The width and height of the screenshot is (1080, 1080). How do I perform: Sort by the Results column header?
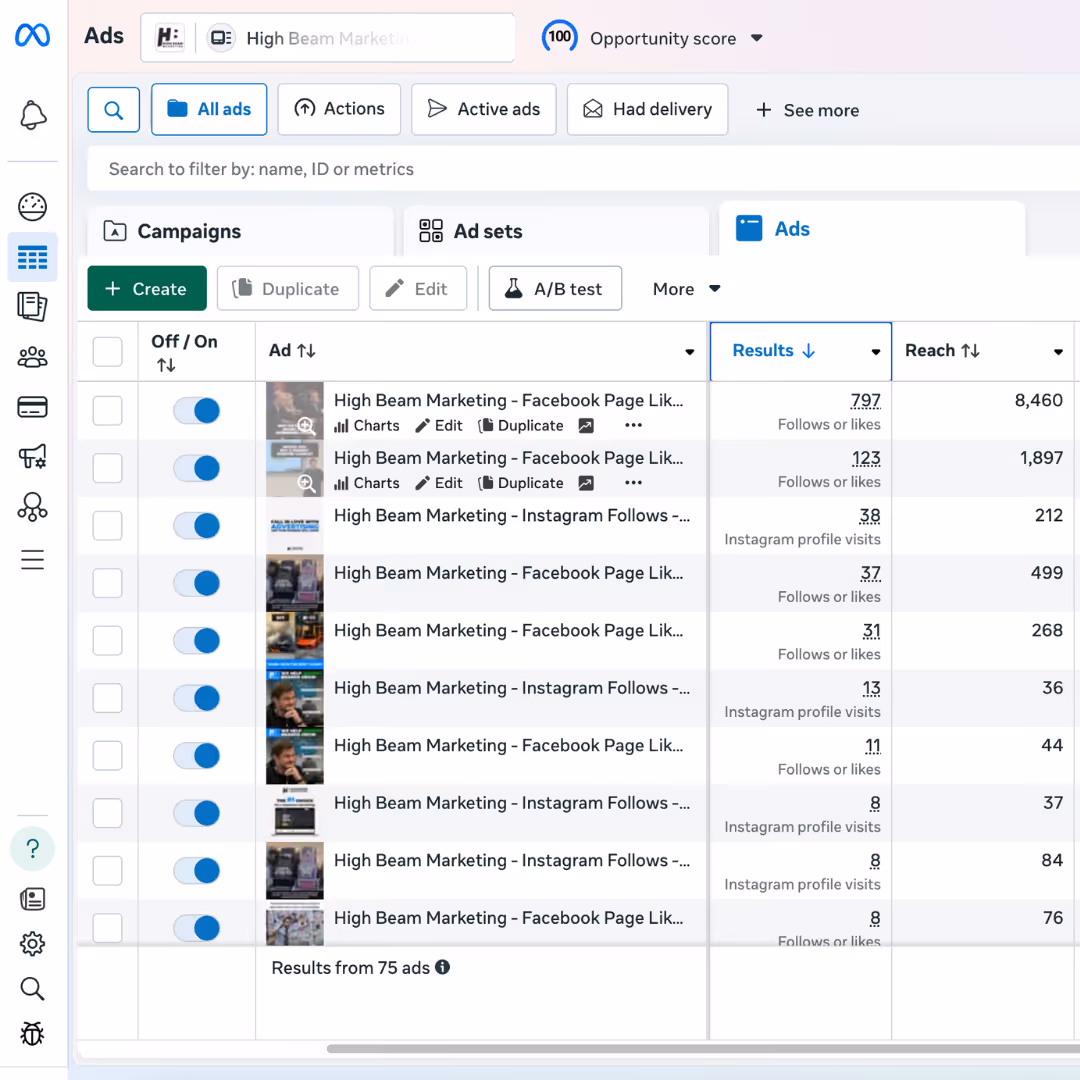pos(773,351)
